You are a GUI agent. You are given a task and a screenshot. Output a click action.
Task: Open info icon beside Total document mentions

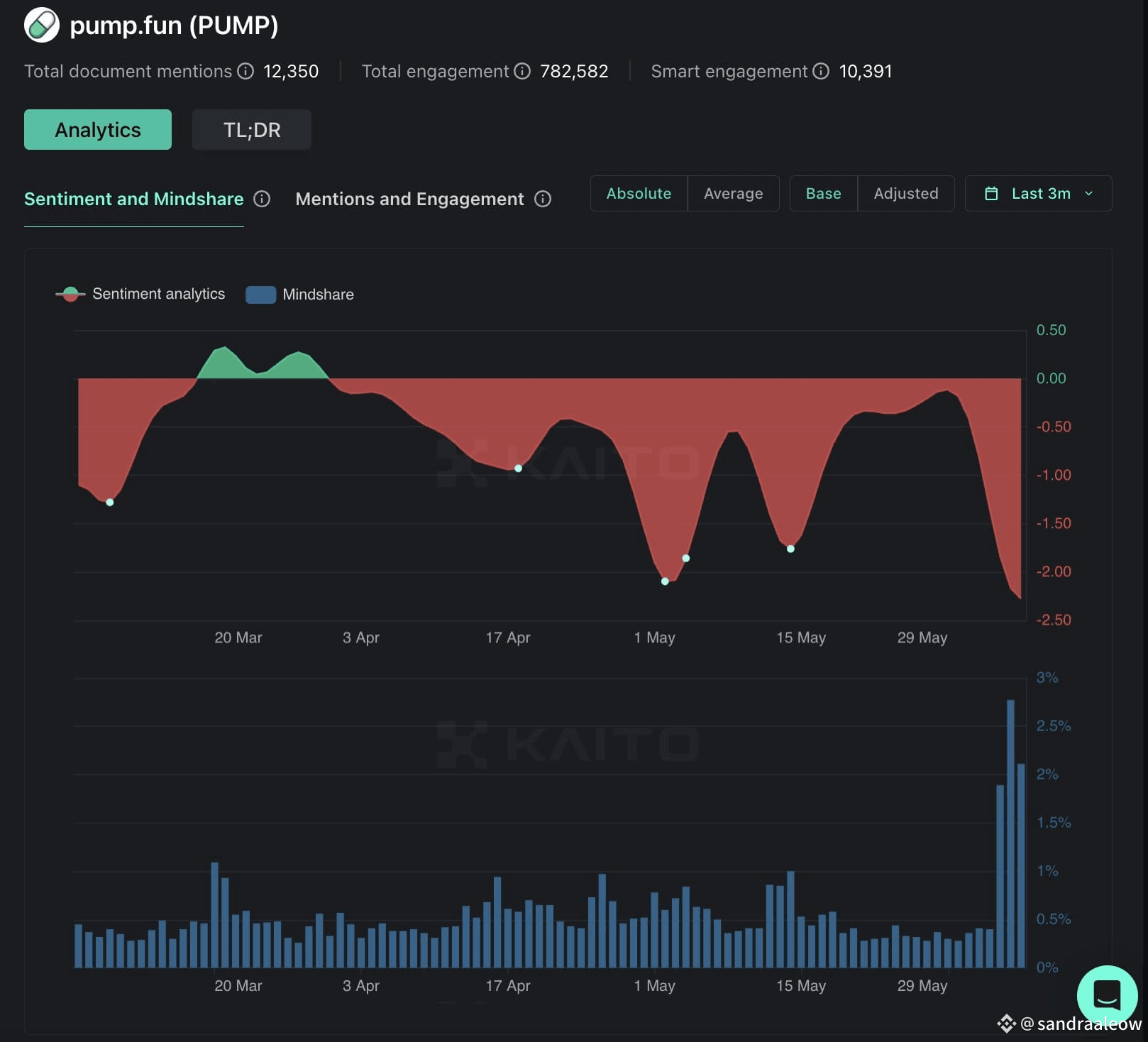point(245,71)
